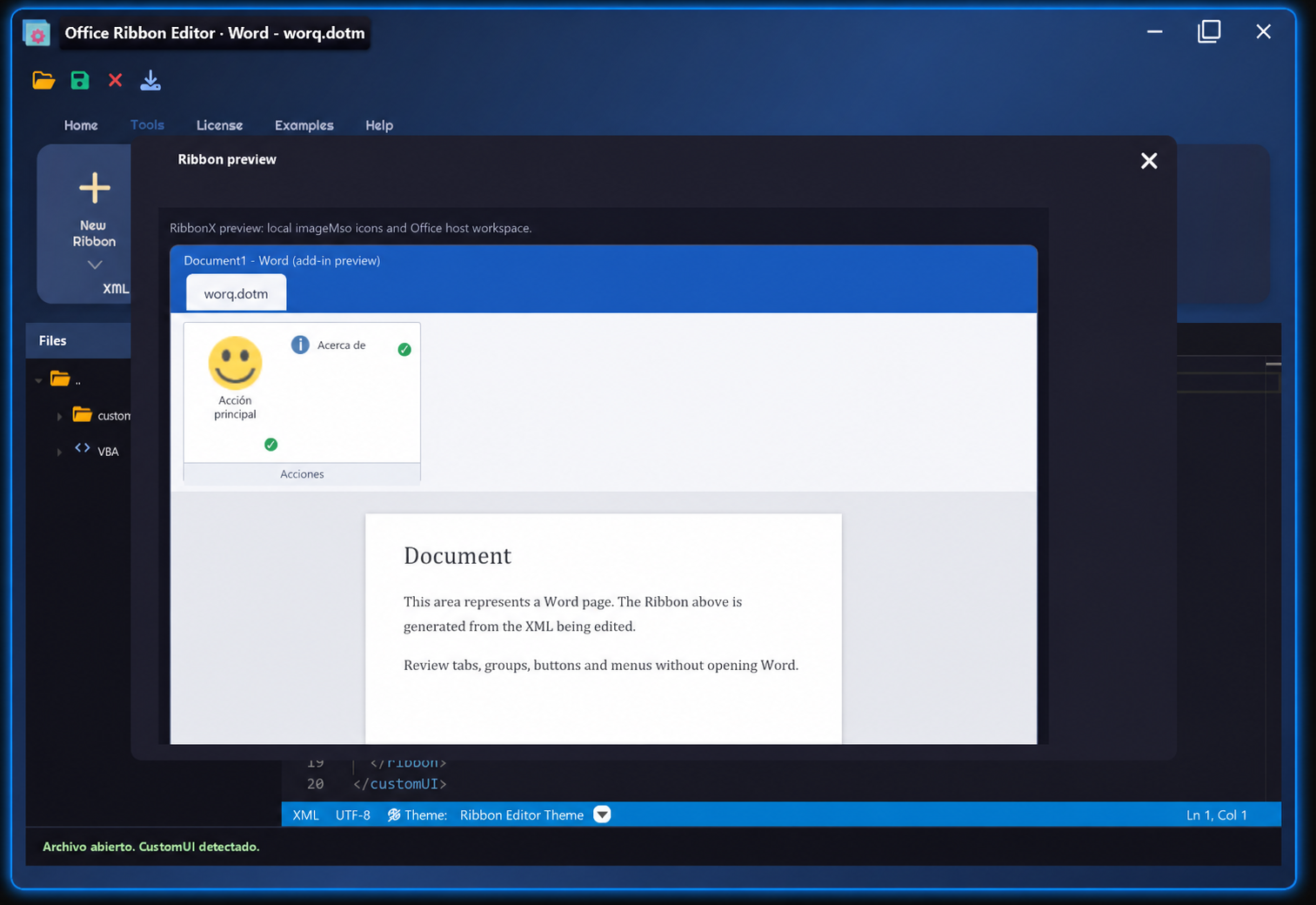Collapse the root folder tree node
This screenshot has width=1316, height=905.
coord(38,380)
